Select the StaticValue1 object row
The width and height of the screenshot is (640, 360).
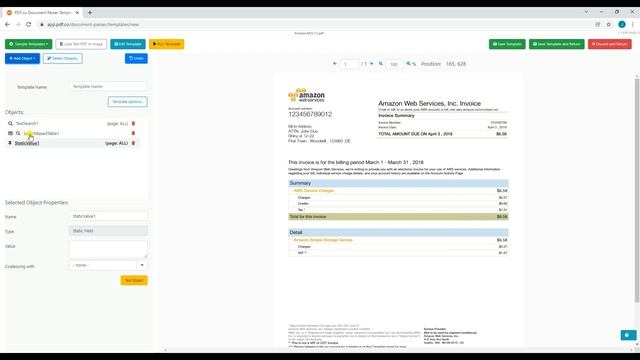tap(71, 143)
